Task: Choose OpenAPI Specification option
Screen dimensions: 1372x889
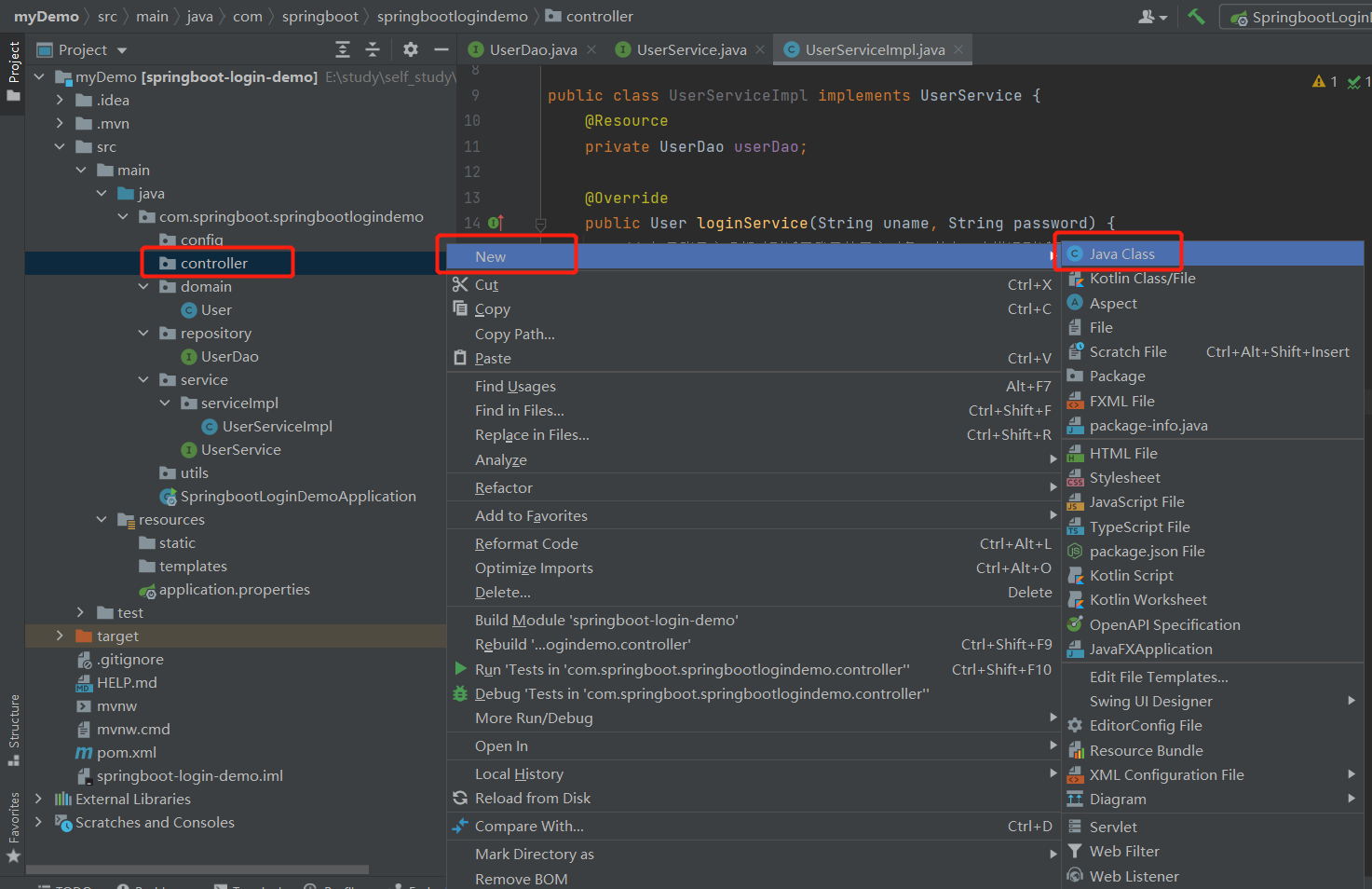Action: click(1213, 624)
